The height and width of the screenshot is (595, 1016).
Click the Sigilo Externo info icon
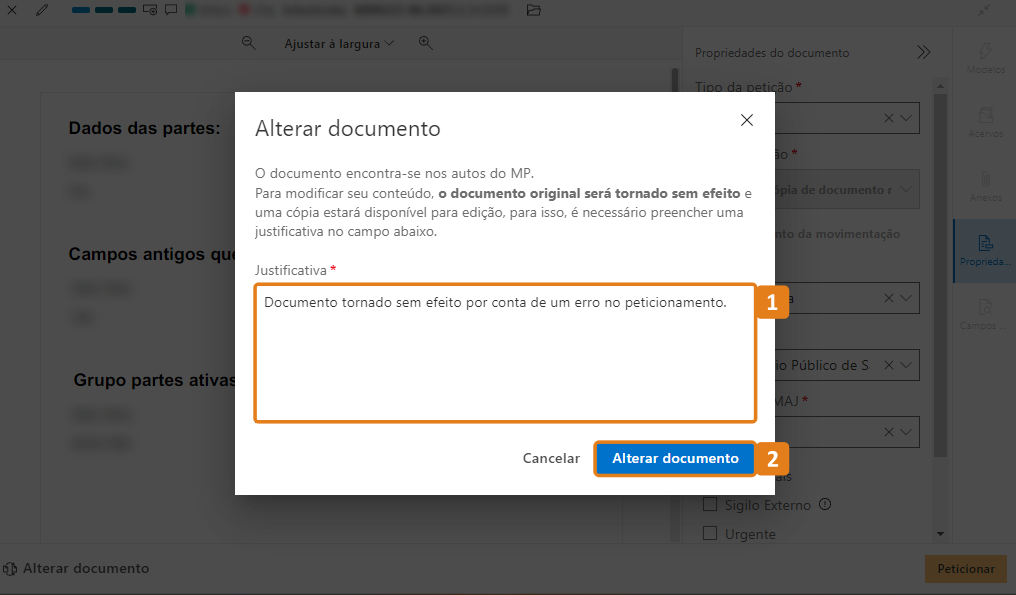click(x=826, y=505)
